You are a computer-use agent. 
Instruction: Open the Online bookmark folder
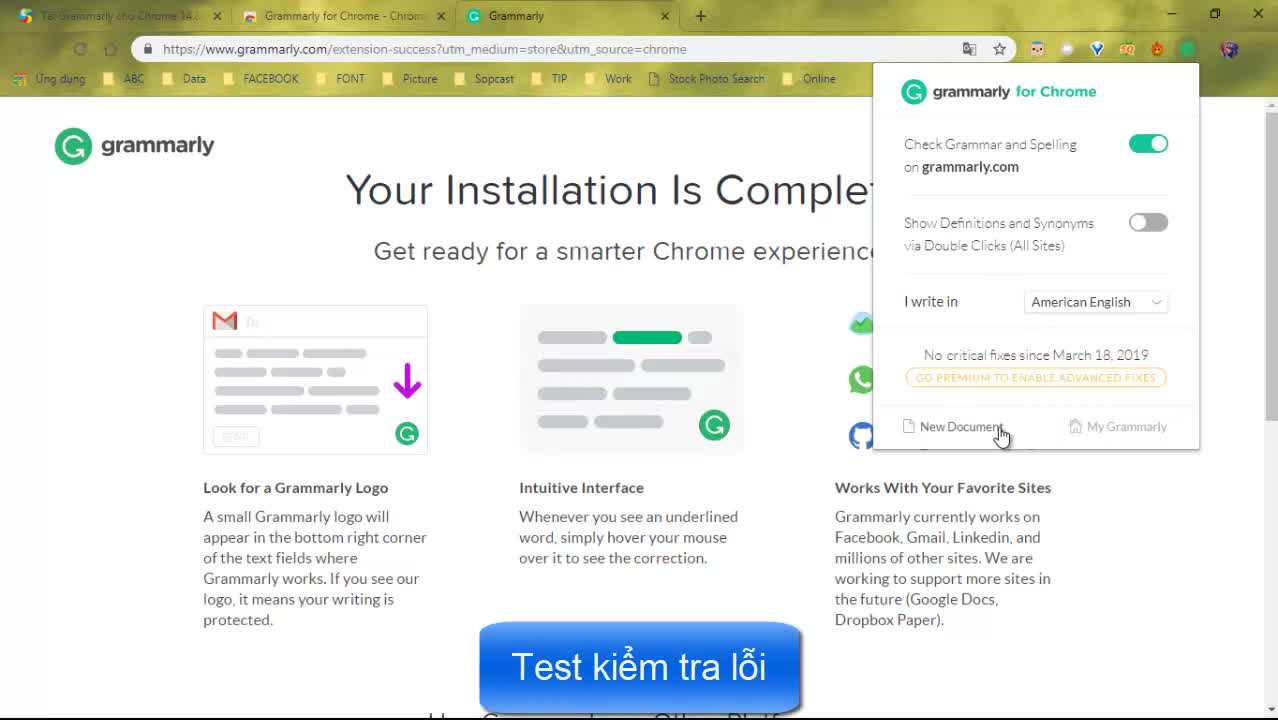pos(809,79)
